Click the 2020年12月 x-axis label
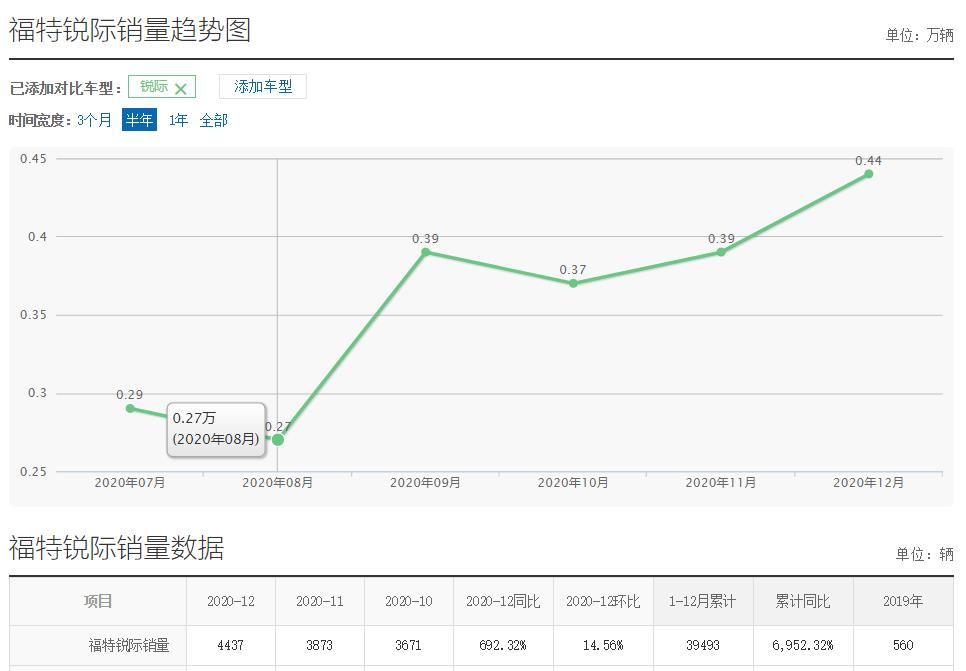The image size is (966, 671). click(869, 482)
